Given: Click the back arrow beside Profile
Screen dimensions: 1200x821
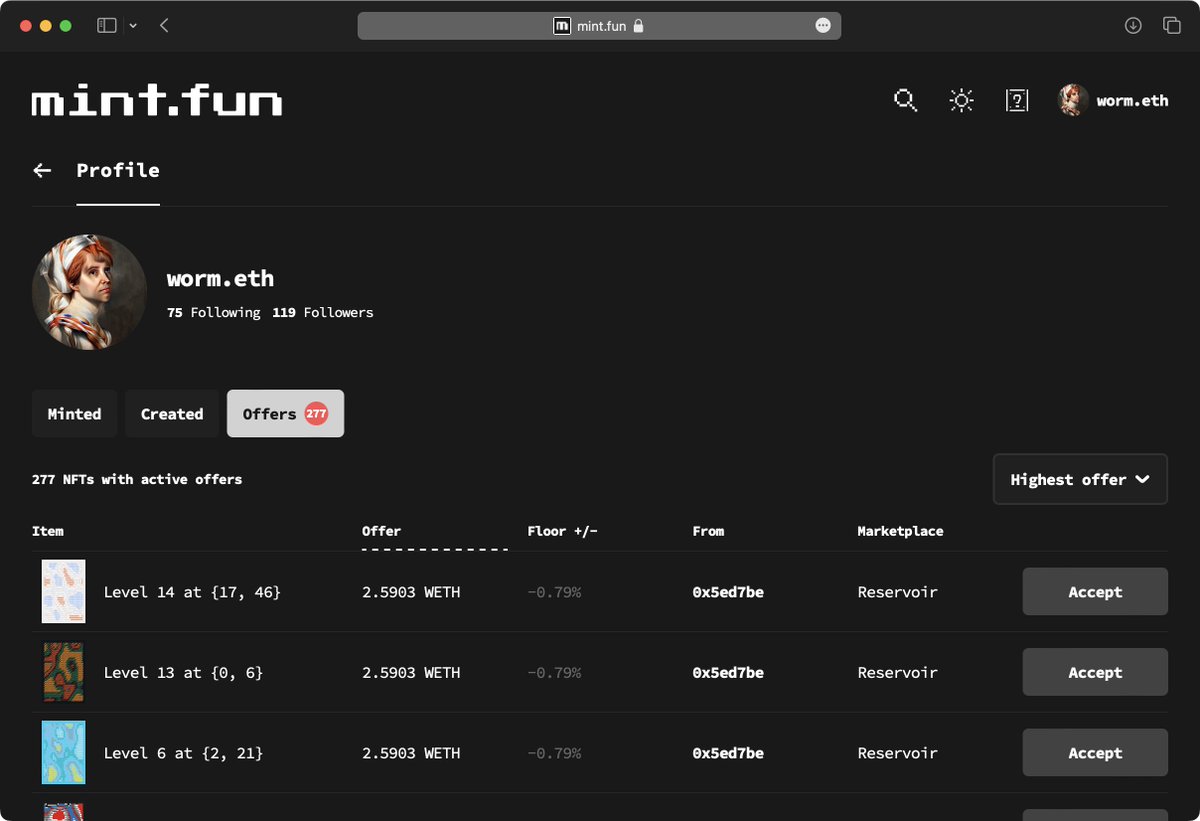Looking at the screenshot, I should (x=42, y=170).
